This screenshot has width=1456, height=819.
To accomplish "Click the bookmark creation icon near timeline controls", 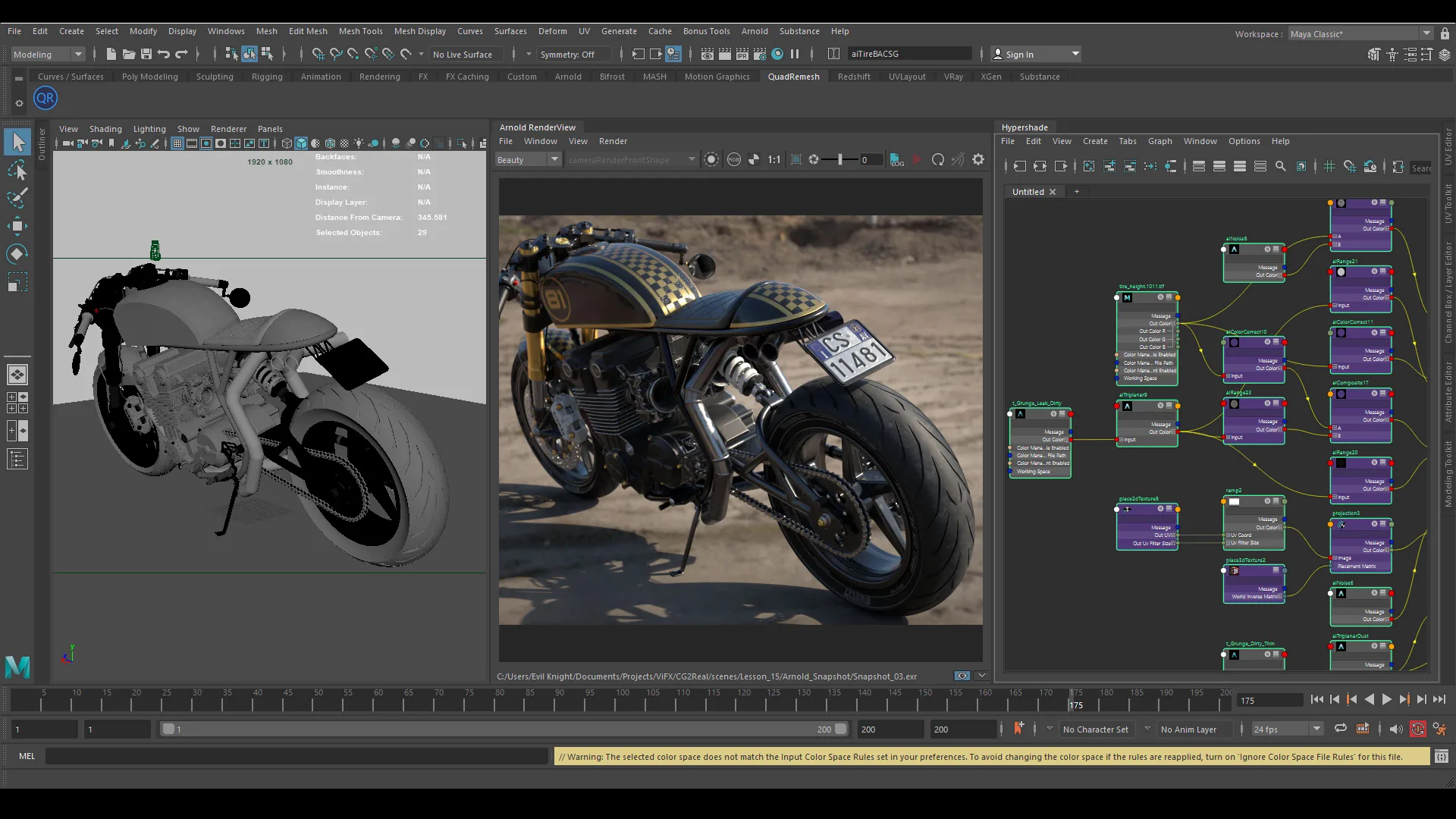I will [x=1018, y=728].
